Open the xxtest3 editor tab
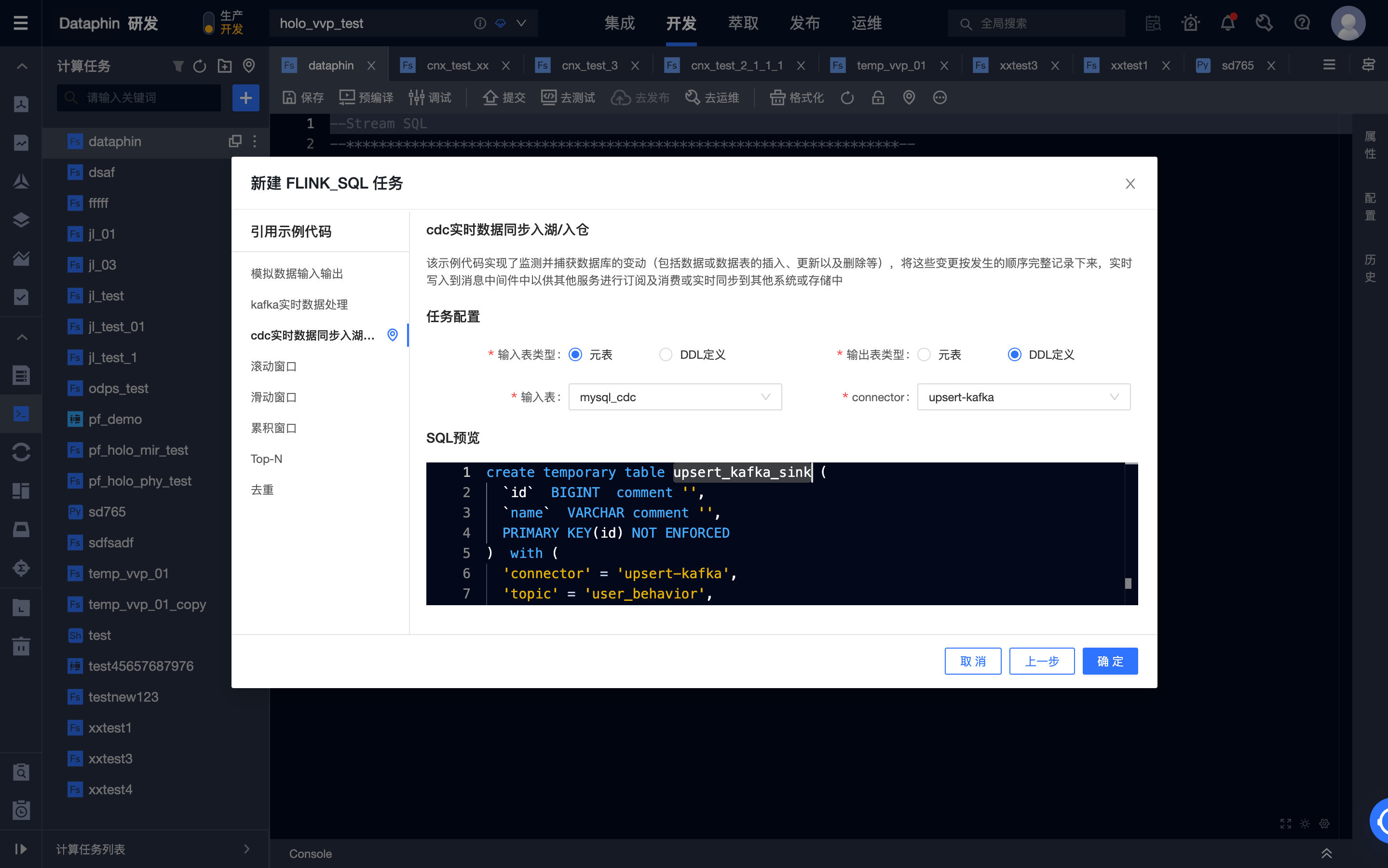 1018,65
